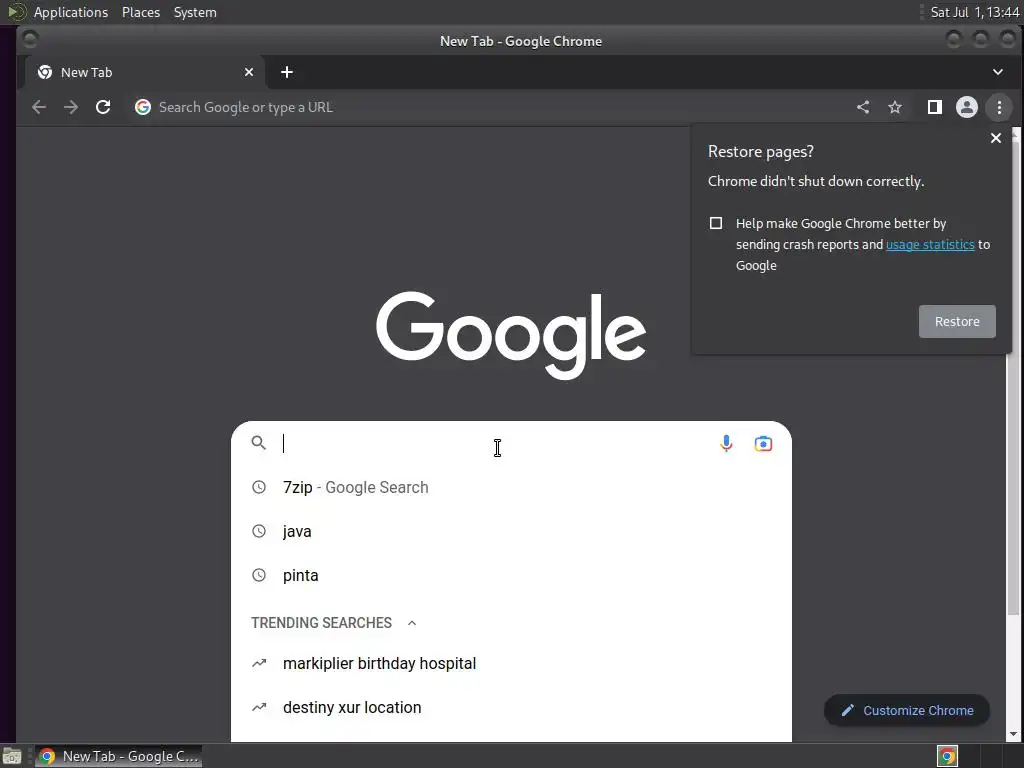Dismiss the Restore pages popup
The image size is (1024, 768).
point(995,138)
